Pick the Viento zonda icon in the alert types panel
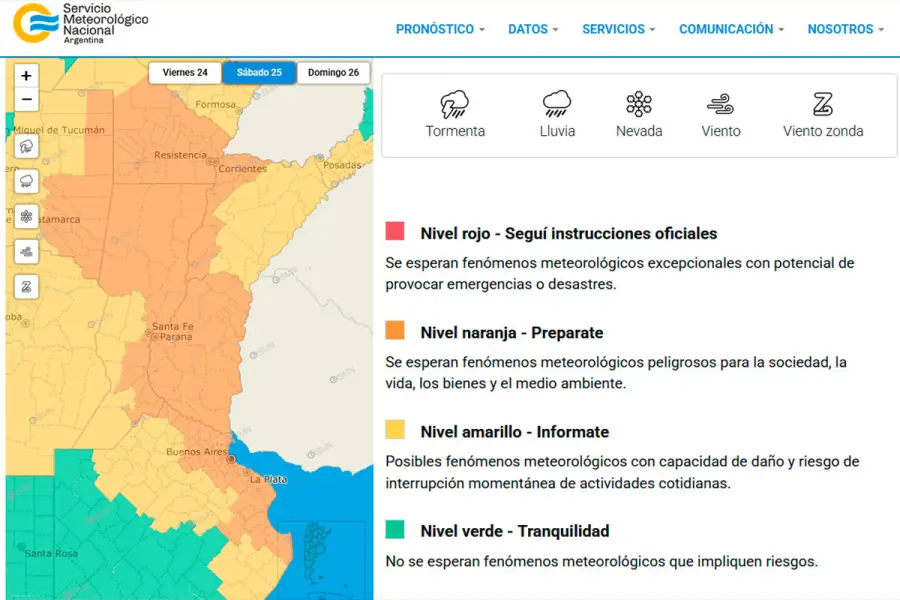 [x=822, y=105]
